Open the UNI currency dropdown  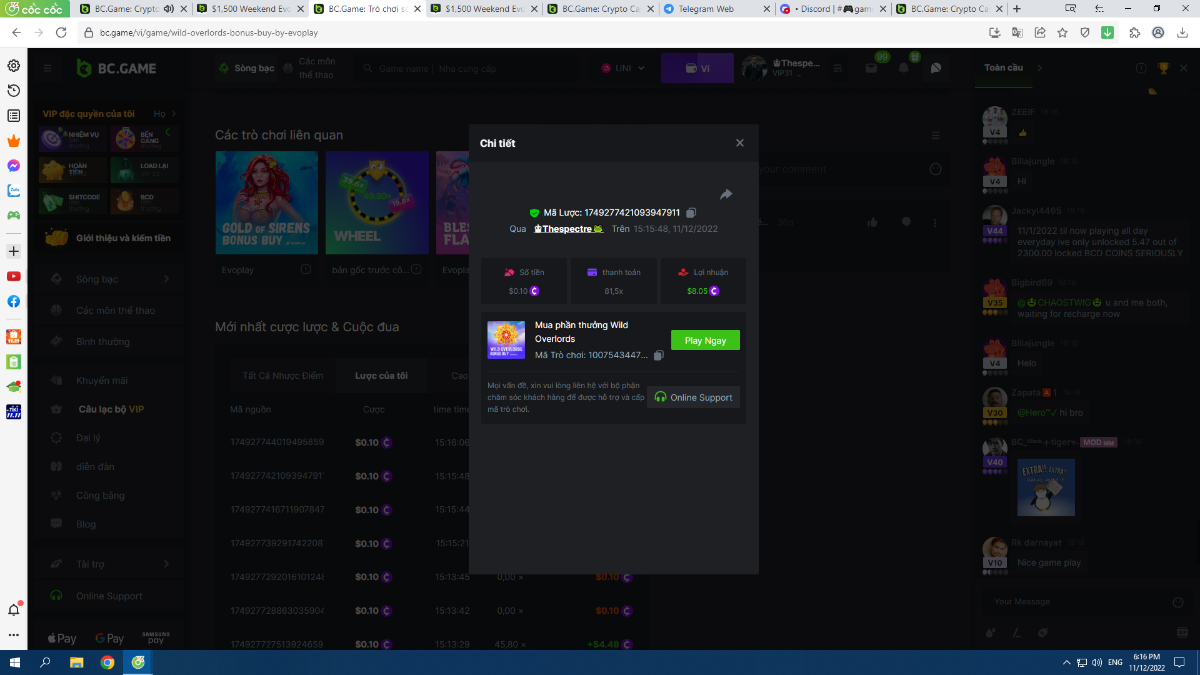pos(623,68)
